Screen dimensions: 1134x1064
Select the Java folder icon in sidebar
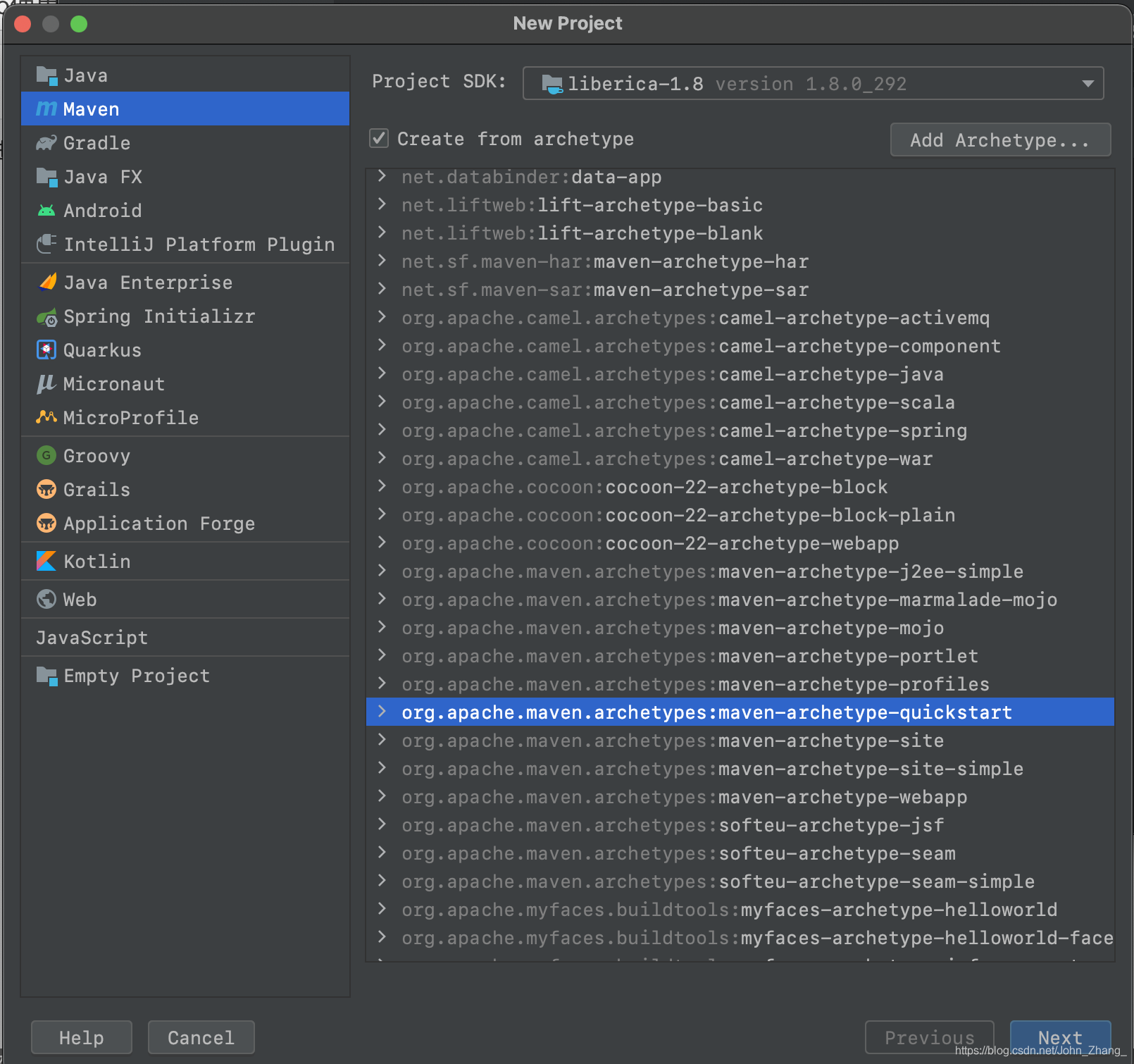(46, 75)
